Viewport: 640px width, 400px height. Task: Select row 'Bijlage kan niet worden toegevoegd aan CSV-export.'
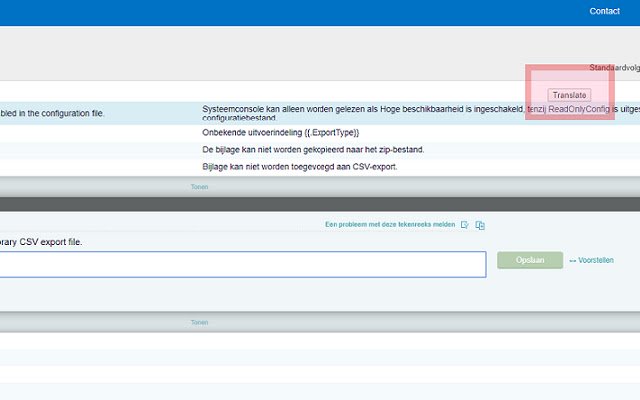(320, 167)
